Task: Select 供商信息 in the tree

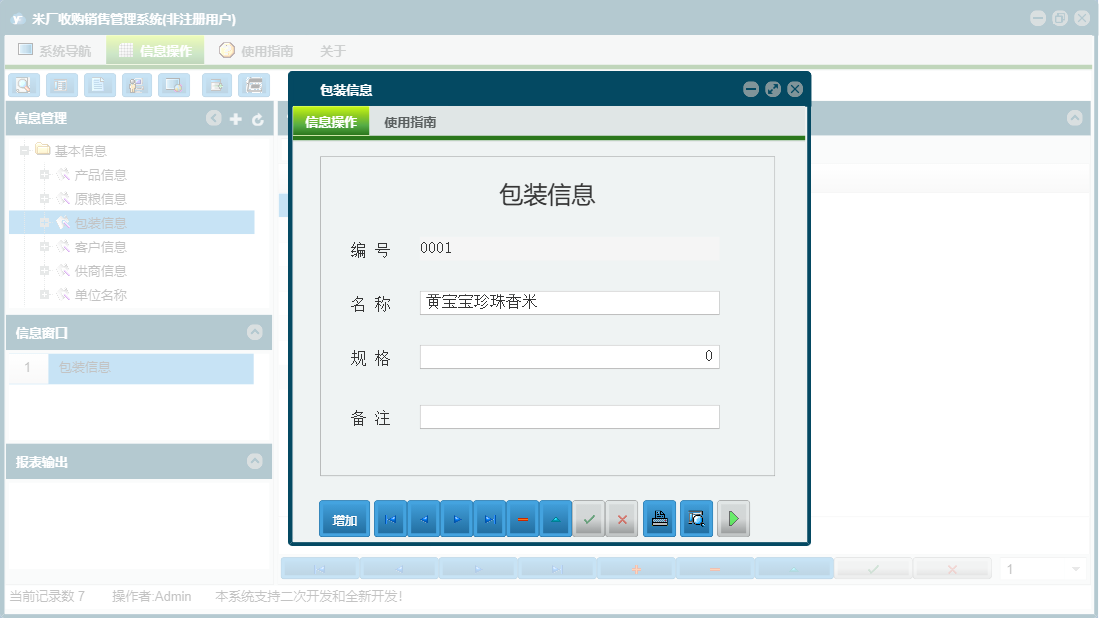Action: [x=100, y=270]
